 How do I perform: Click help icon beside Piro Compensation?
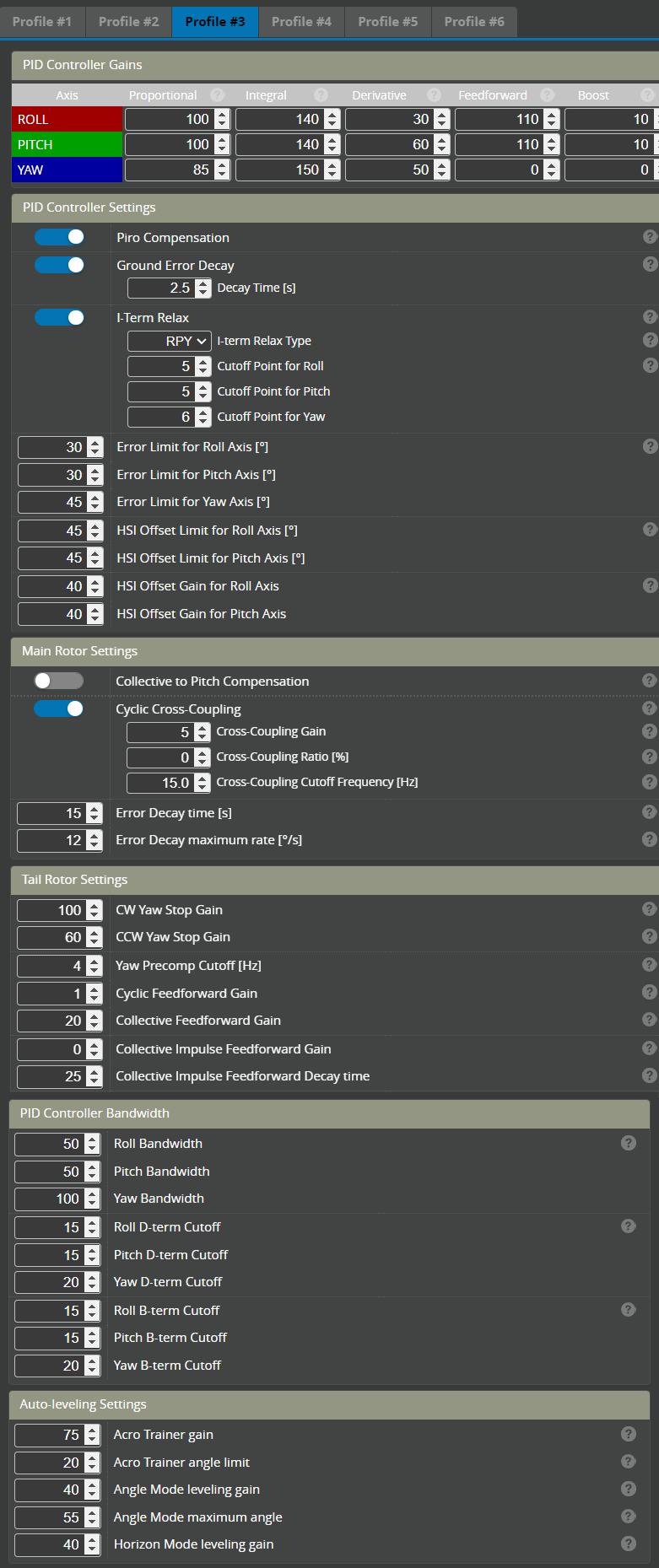[650, 237]
